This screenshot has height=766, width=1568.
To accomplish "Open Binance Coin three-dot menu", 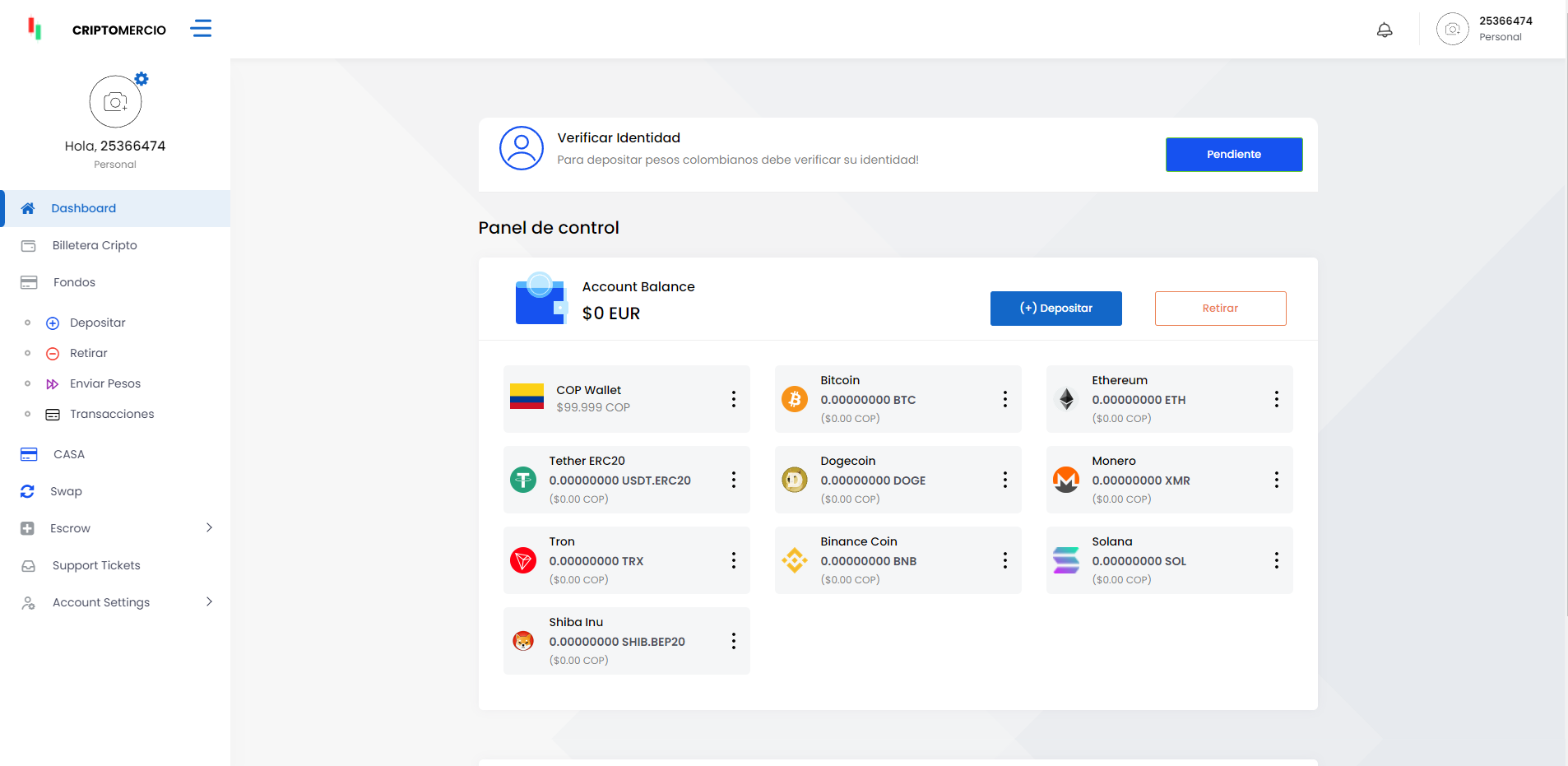I will click(1004, 560).
